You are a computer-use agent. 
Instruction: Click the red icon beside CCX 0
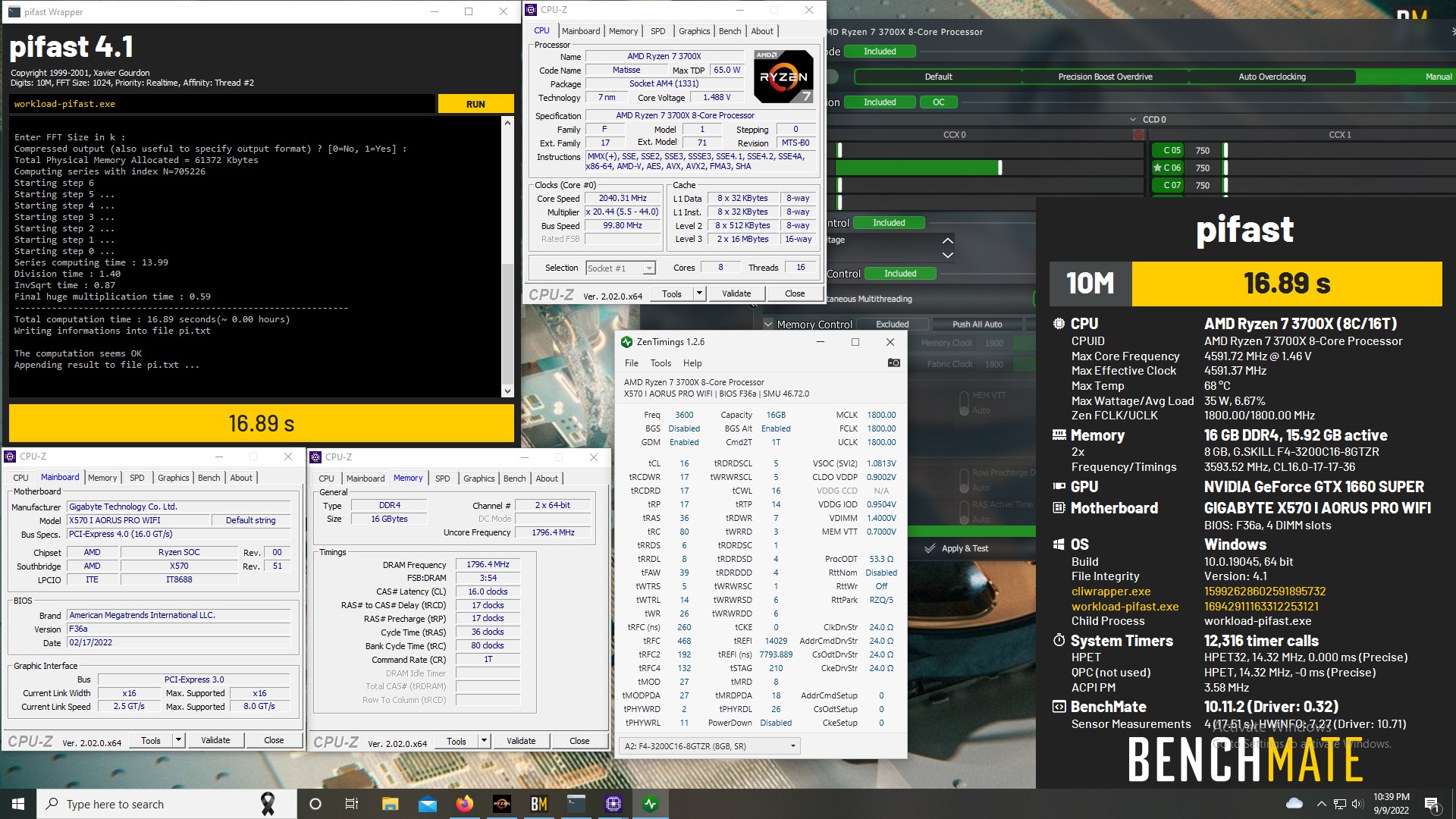point(1138,135)
